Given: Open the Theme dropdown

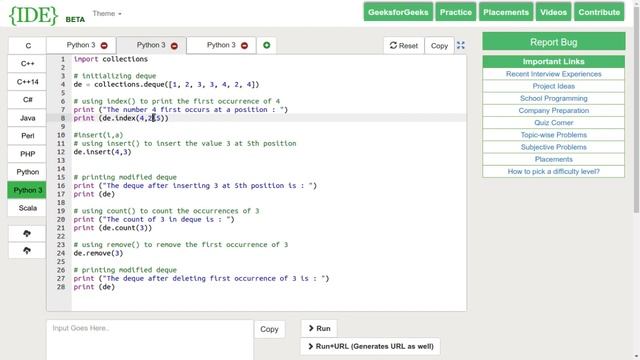Looking at the screenshot, I should coord(107,13).
